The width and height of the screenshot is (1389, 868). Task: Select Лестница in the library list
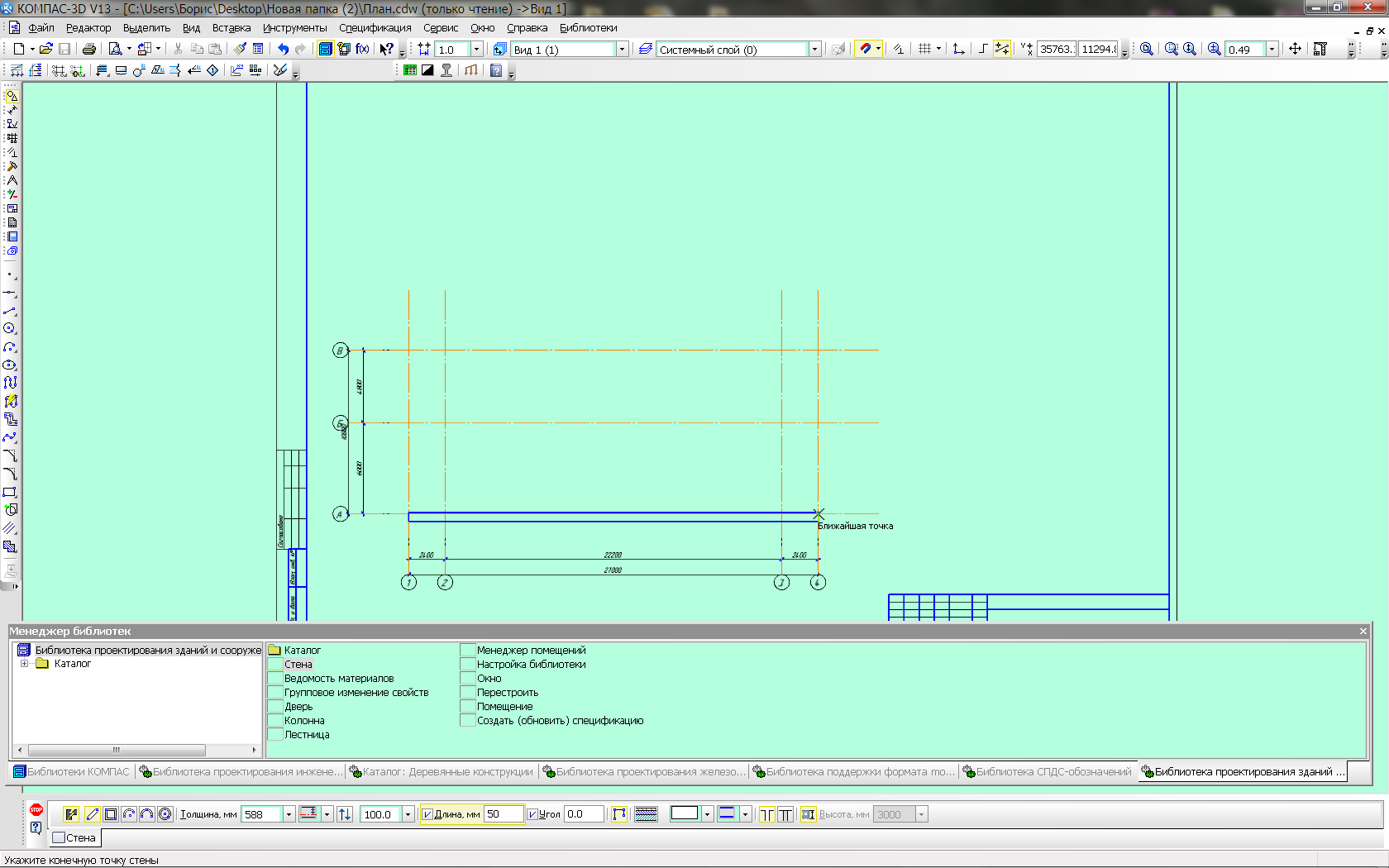point(307,735)
